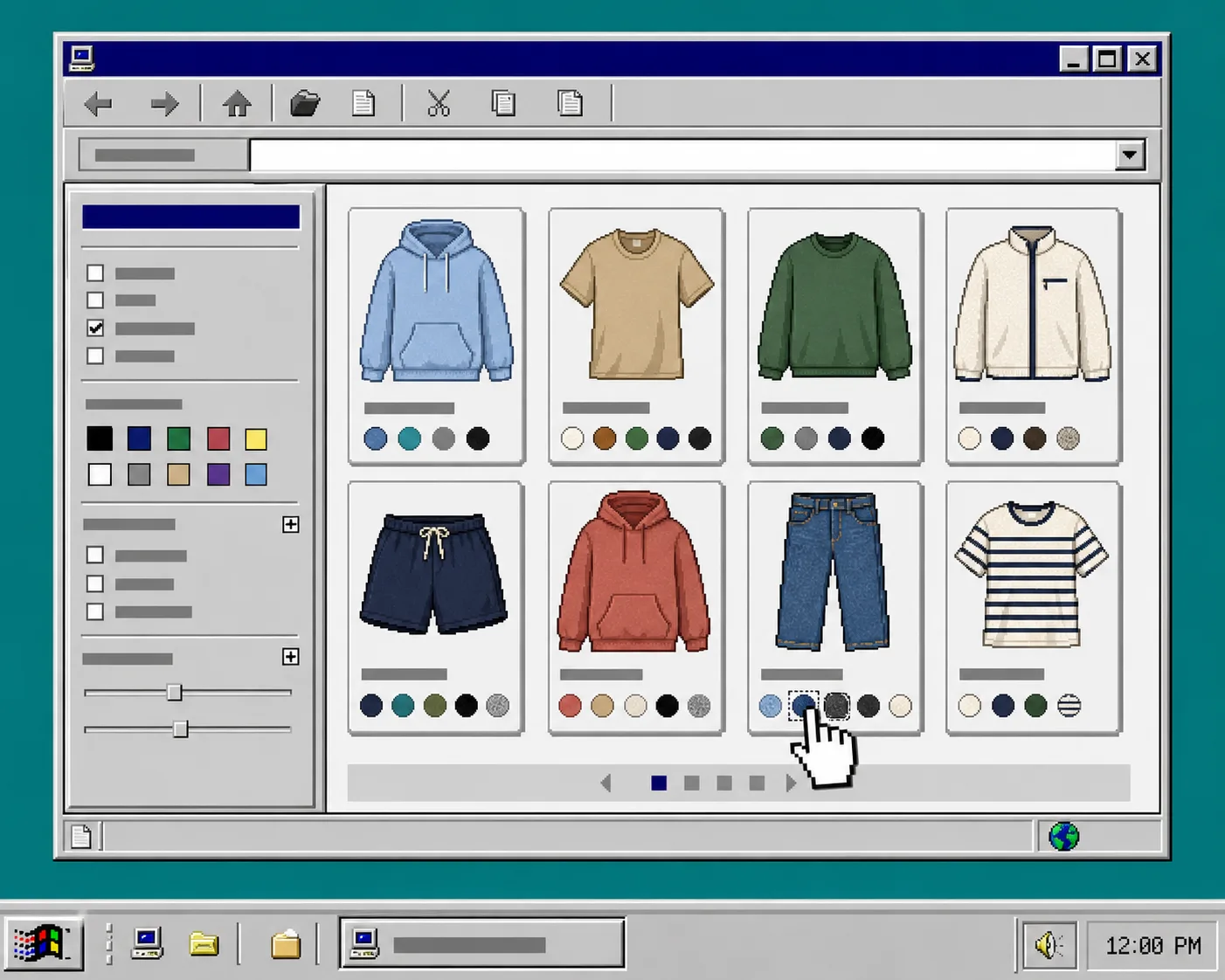
Task: Click the open folder quick-launch icon on the taskbar
Action: 204,943
